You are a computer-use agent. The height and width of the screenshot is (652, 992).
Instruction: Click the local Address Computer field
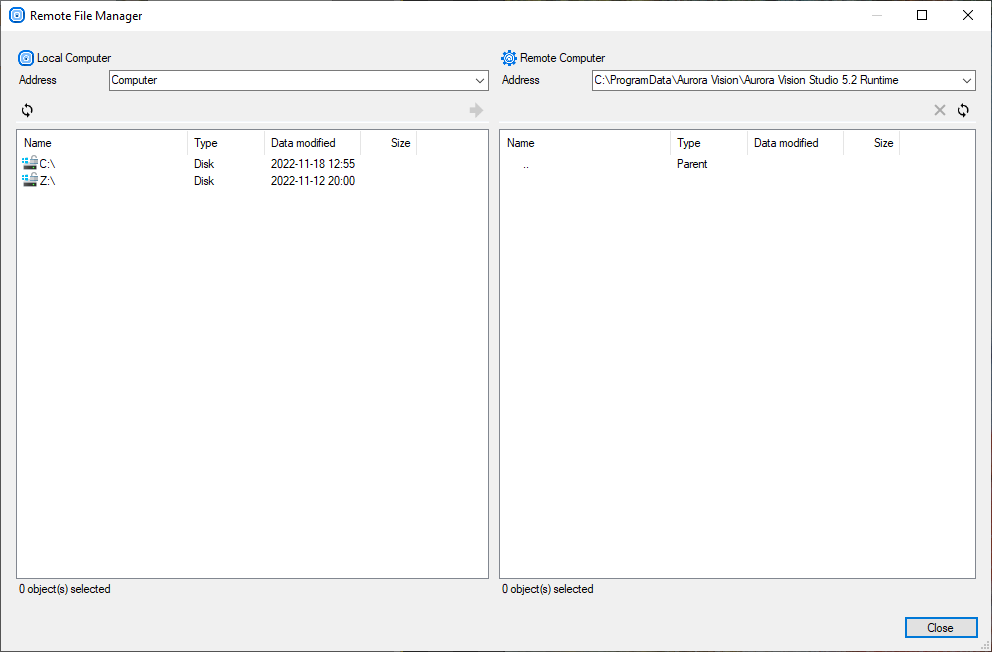point(288,81)
